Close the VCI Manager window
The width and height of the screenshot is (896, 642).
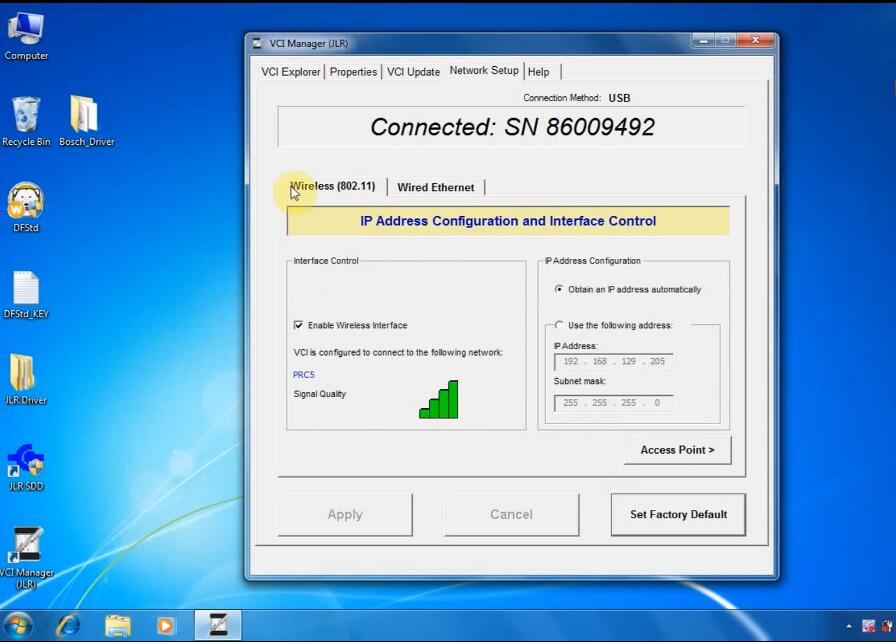[x=755, y=41]
